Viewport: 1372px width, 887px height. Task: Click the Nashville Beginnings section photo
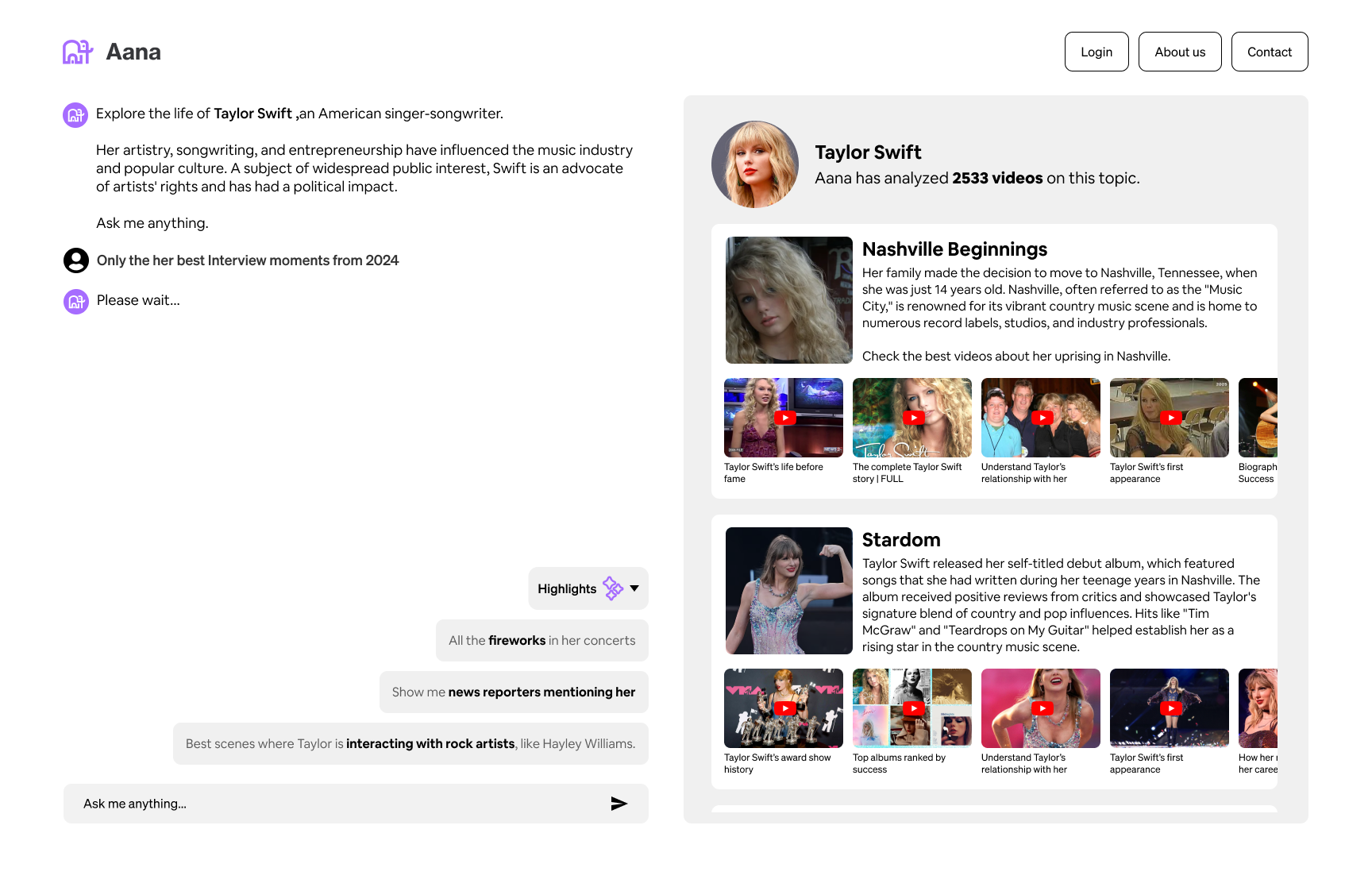click(789, 300)
